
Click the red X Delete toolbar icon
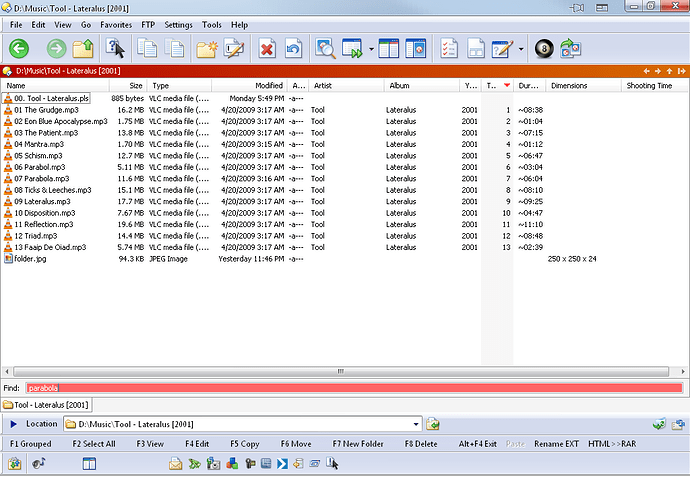click(267, 48)
